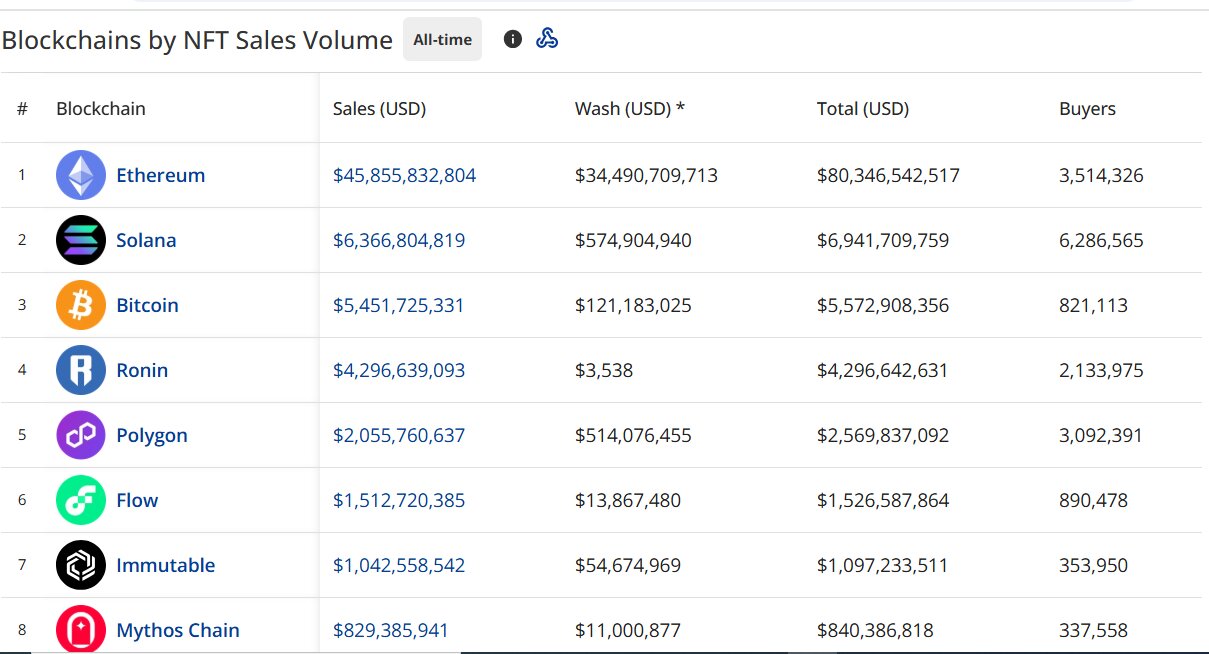Select Bitcoin wash value $121,183,025
Viewport: 1209px width, 654px height.
(x=633, y=305)
